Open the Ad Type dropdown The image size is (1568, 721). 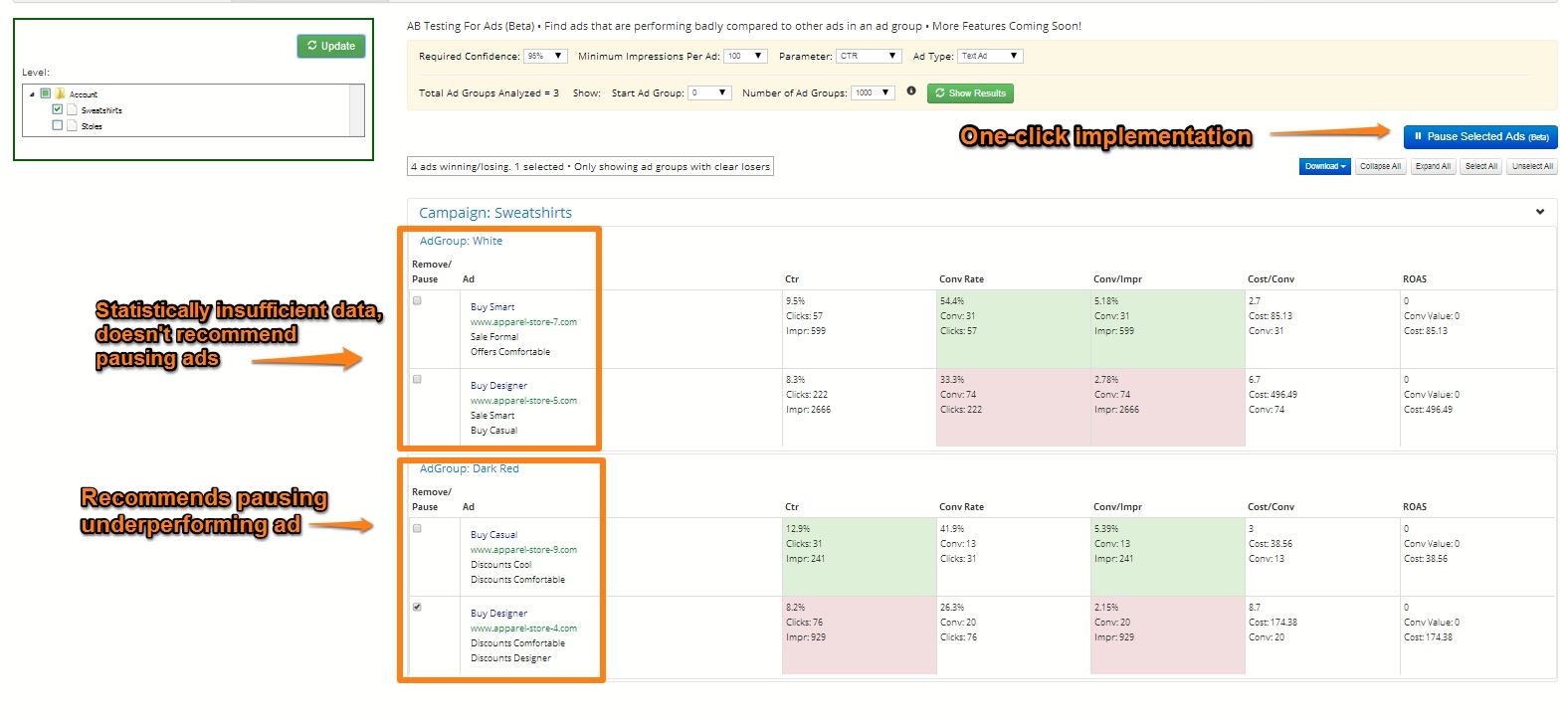[990, 57]
